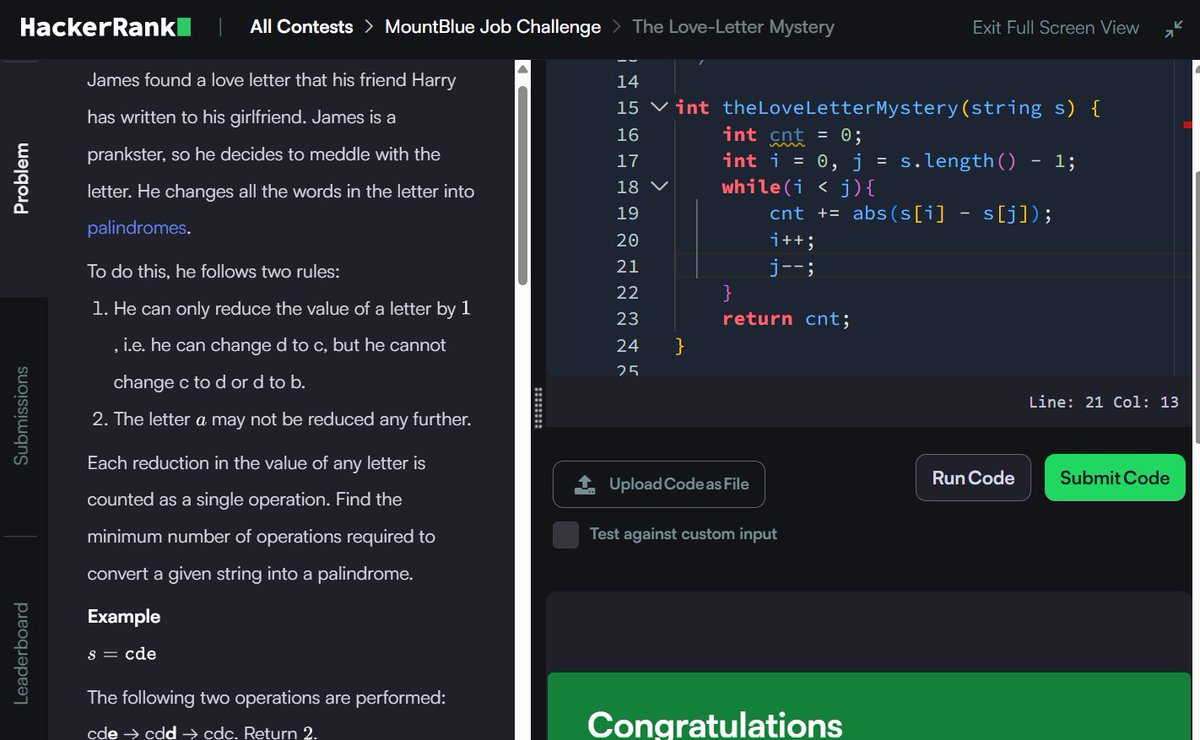Click the Line 21 Col 13 status text
1200x740 pixels.
[x=1103, y=402]
